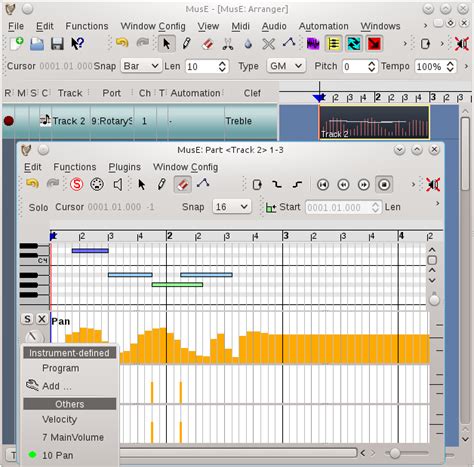Expand Arranger settings toolbar overflow chevron

(x=466, y=66)
